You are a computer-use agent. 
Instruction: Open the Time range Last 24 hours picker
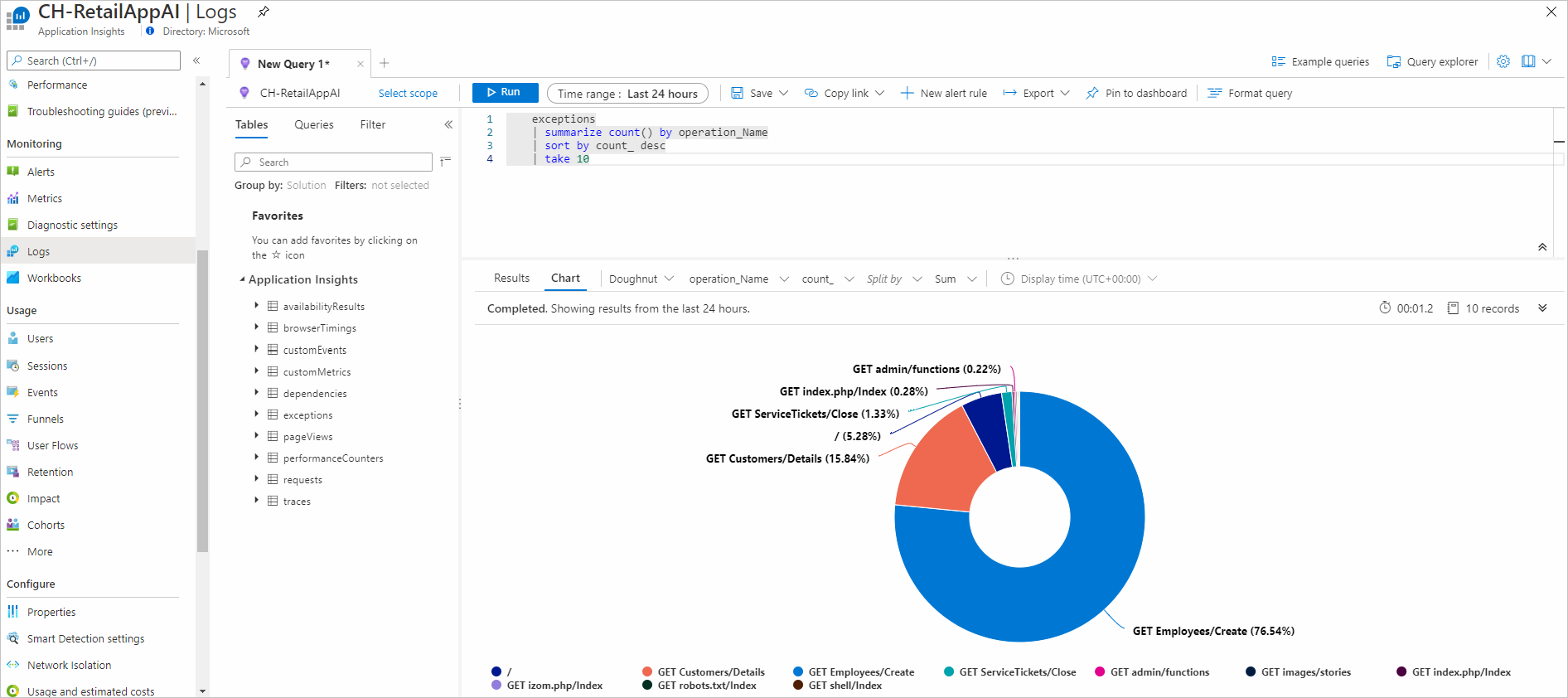coord(627,93)
